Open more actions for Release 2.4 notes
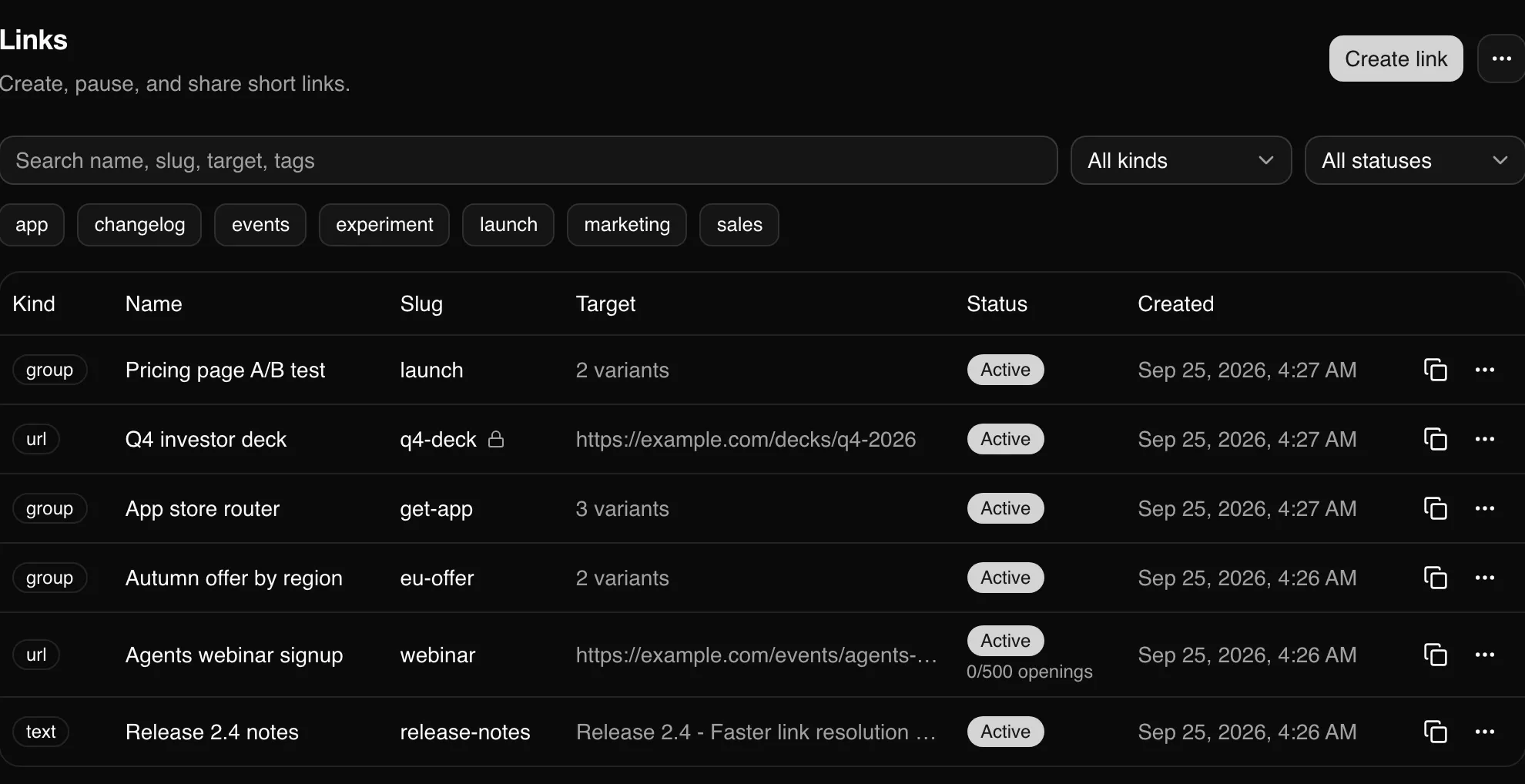 1485,732
